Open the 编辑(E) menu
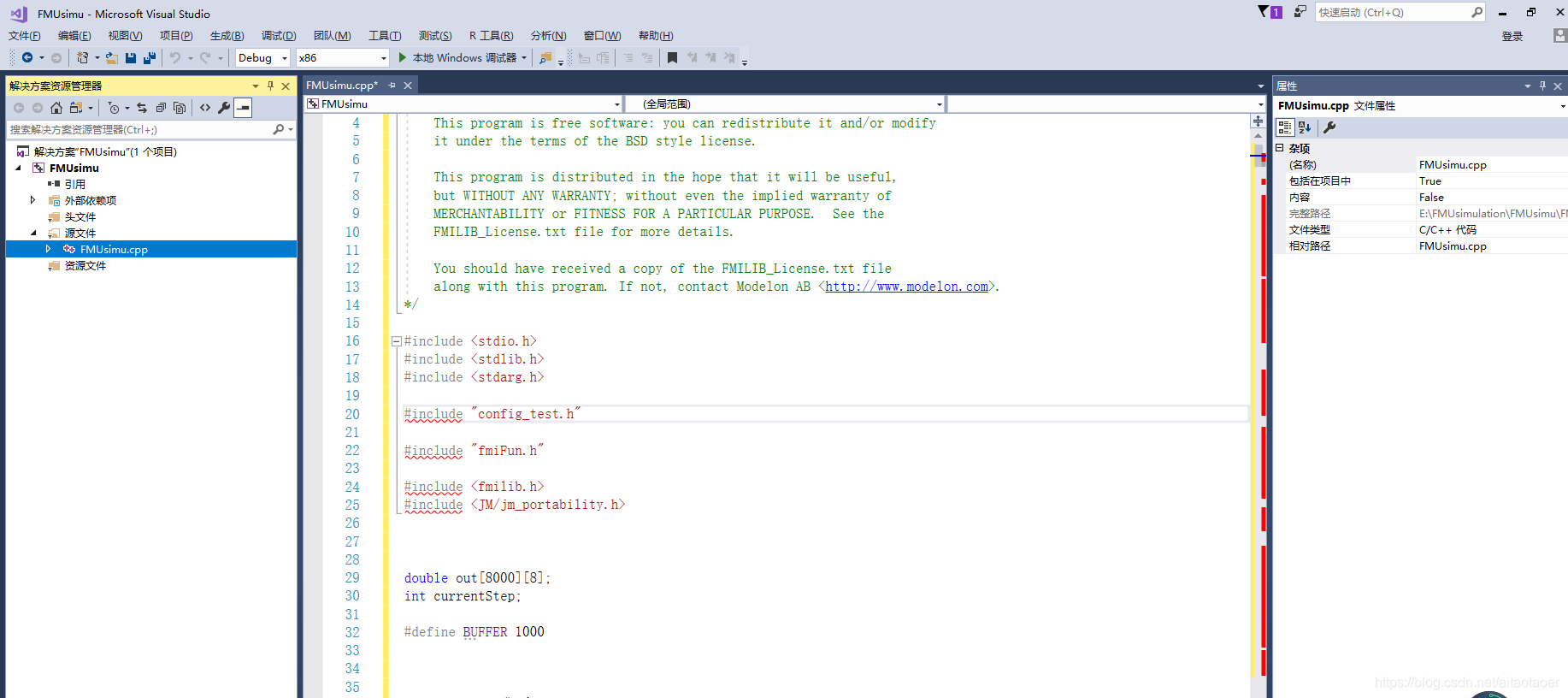 74,35
